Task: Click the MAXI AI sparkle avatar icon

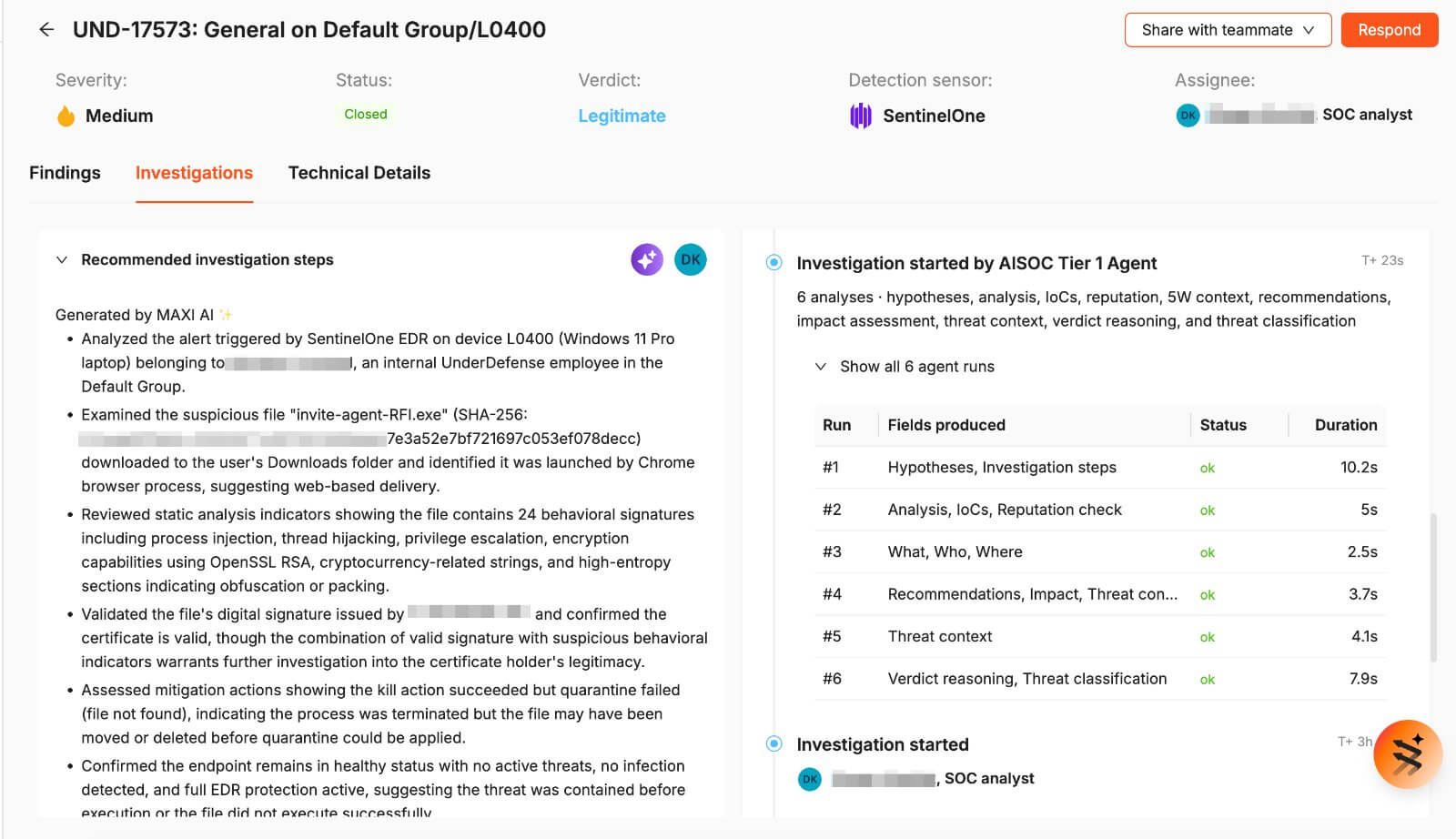Action: (647, 259)
